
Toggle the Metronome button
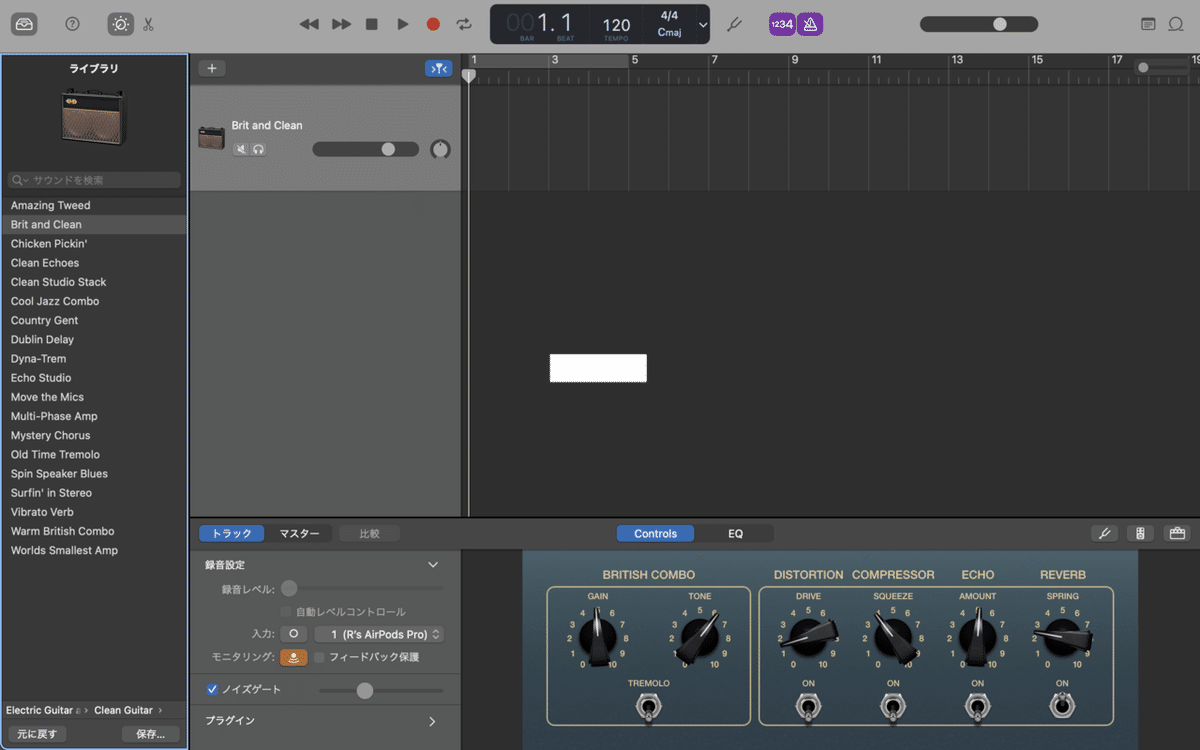[810, 24]
